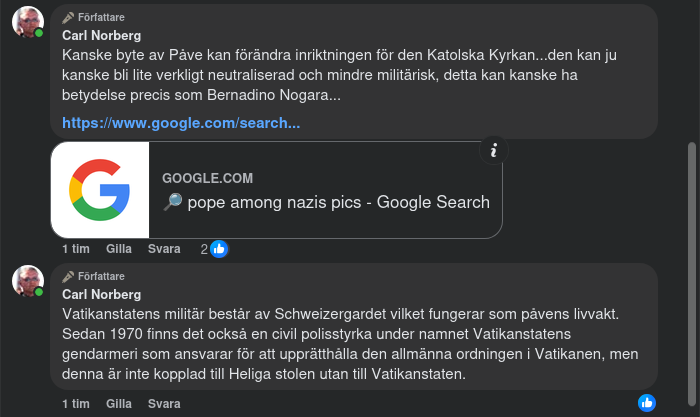The image size is (700, 417).
Task: Click the Författare pencil badge on the first comment
Action: click(x=68, y=18)
